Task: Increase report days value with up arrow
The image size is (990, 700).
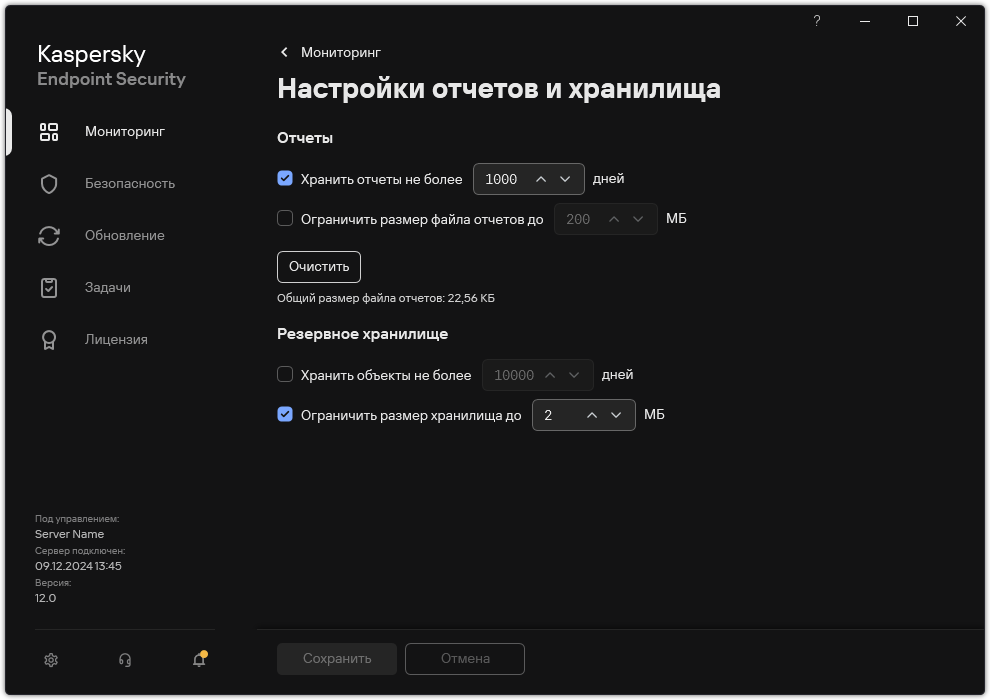Action: point(541,179)
